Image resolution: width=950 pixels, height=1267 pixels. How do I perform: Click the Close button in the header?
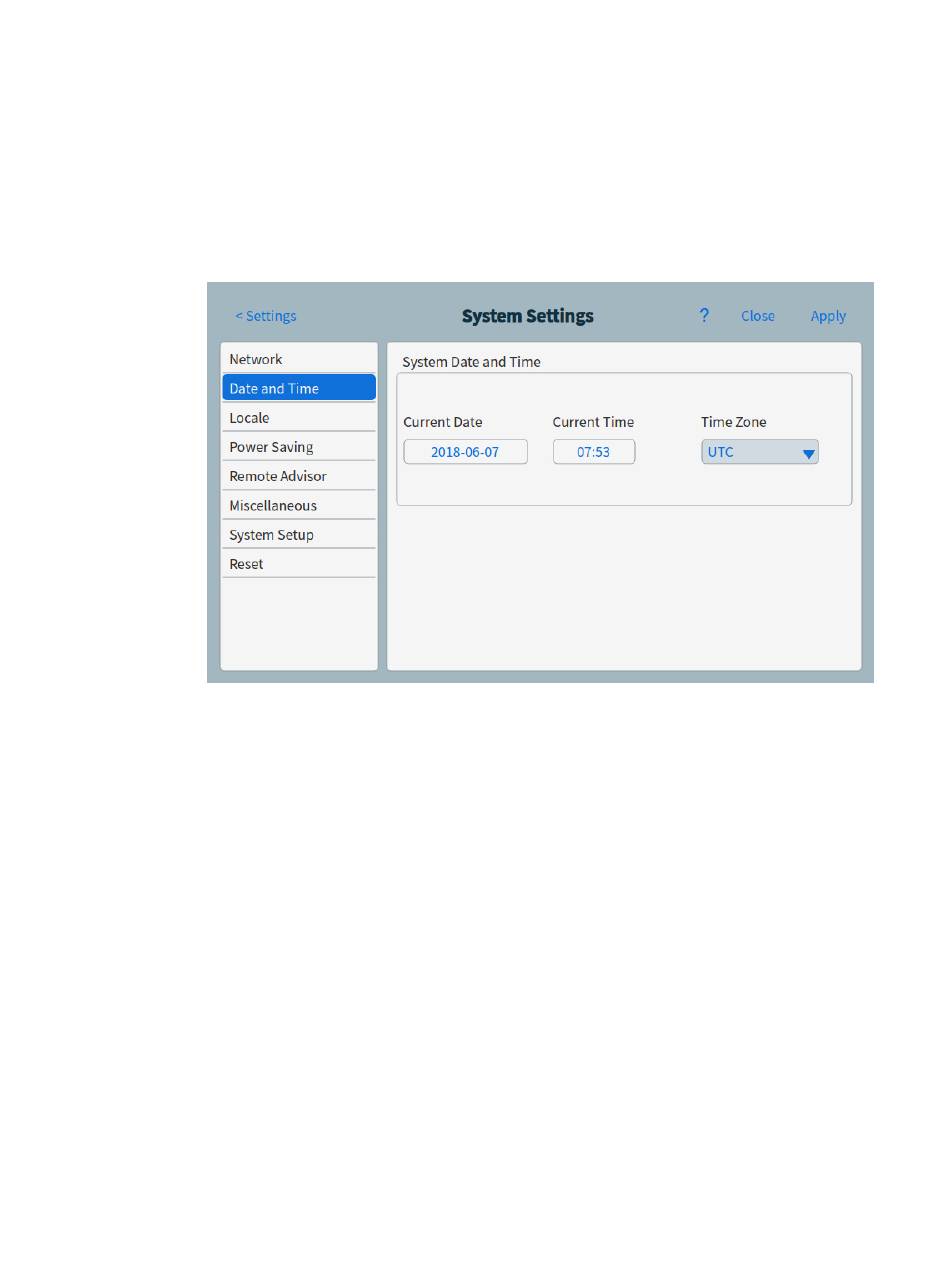[x=758, y=316]
